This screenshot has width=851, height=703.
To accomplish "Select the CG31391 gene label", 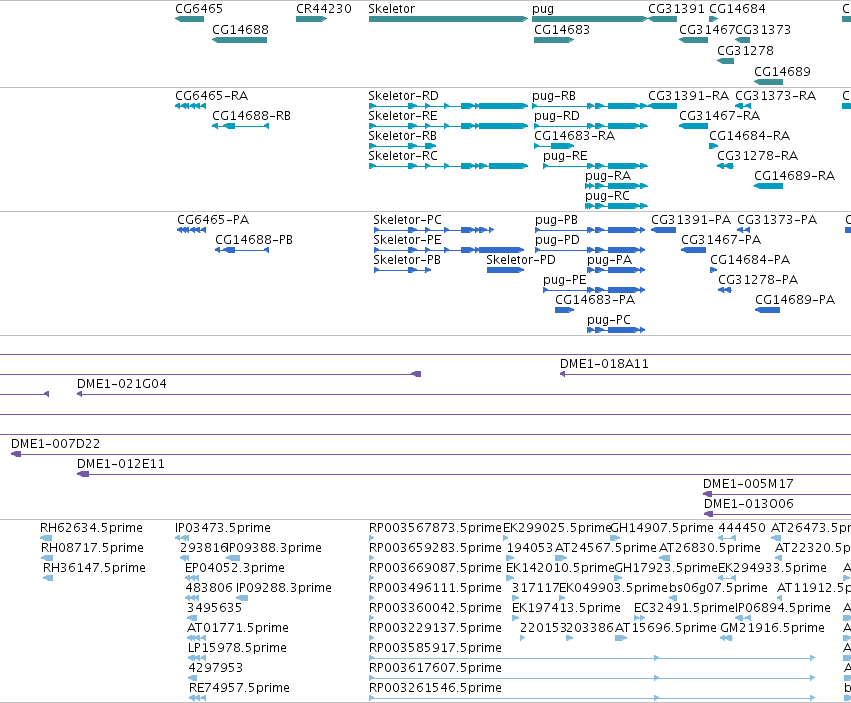I will 676,9.
